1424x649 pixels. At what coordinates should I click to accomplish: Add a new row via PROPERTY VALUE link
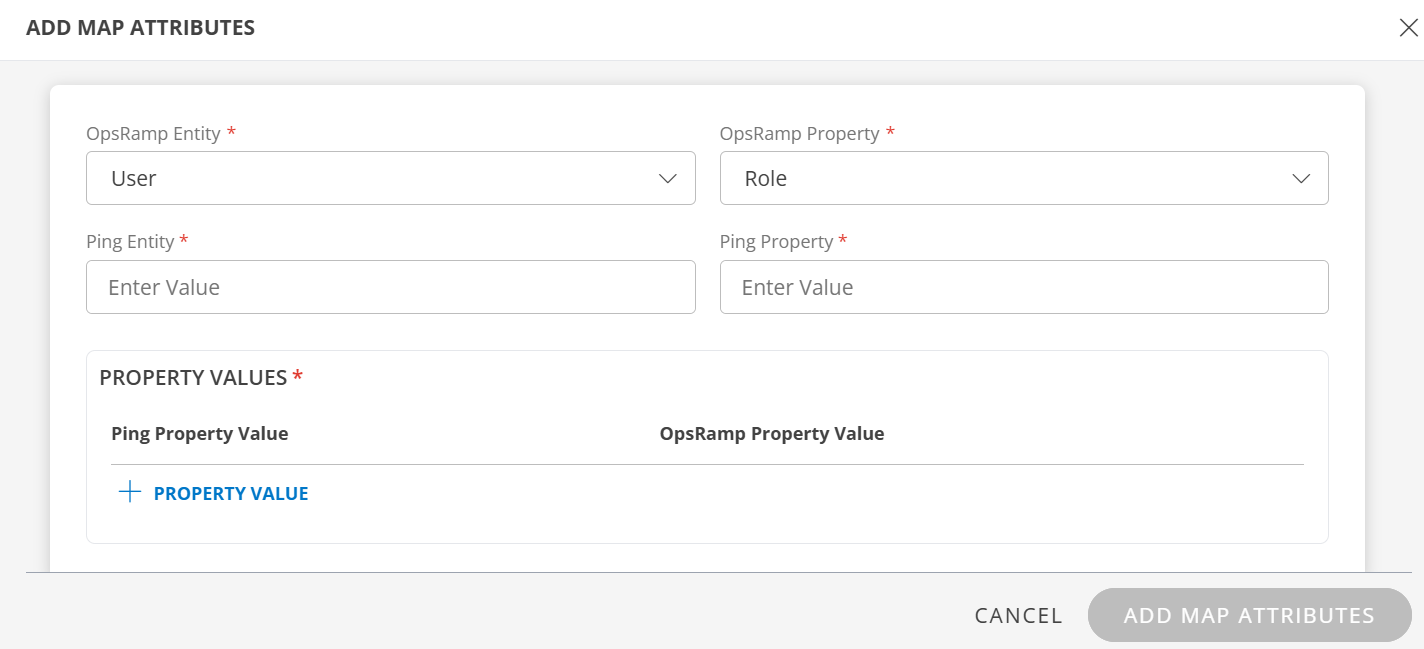tap(230, 493)
